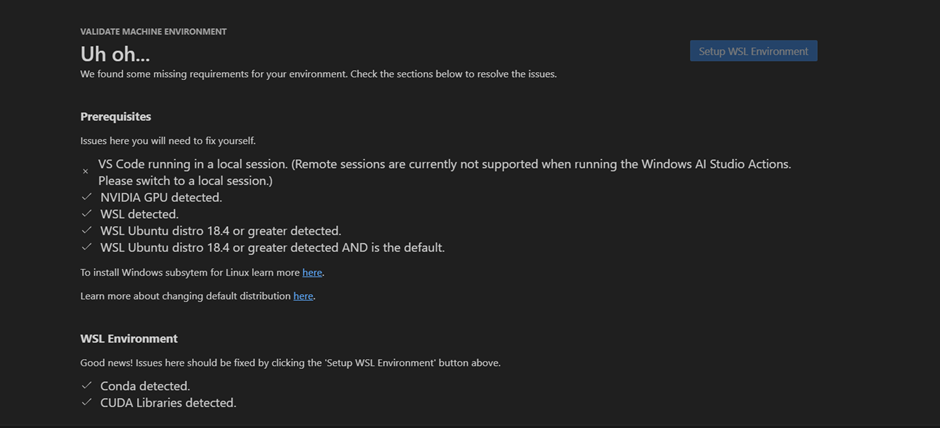Image resolution: width=940 pixels, height=428 pixels.
Task: Click the checkmark for Ubuntu distro 'AND is the default'
Action: (x=87, y=247)
